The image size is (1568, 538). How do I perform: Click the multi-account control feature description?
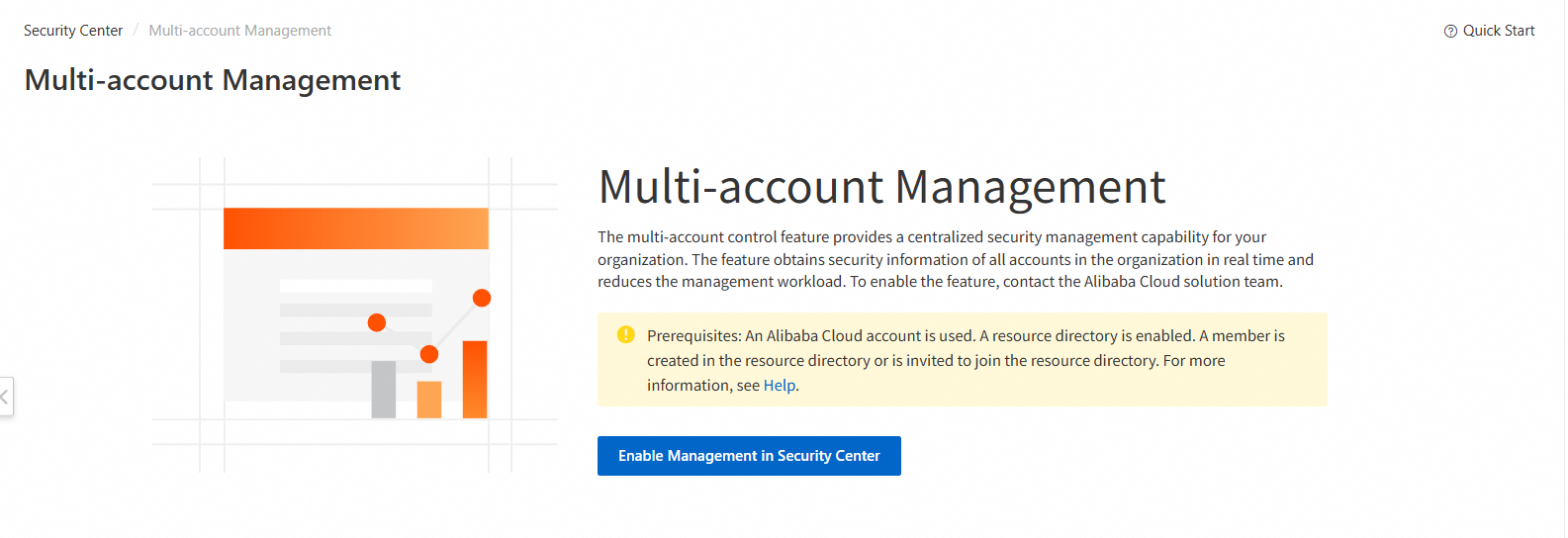point(955,259)
